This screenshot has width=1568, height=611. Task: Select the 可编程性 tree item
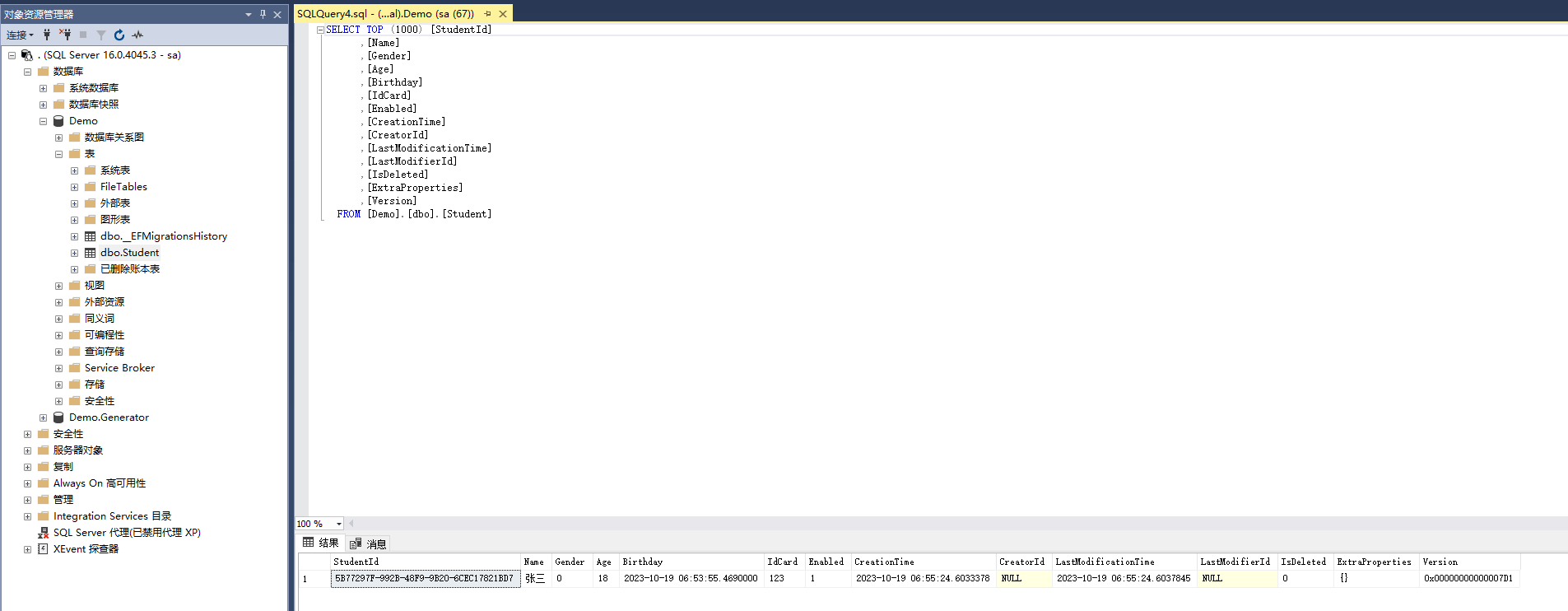tap(105, 335)
